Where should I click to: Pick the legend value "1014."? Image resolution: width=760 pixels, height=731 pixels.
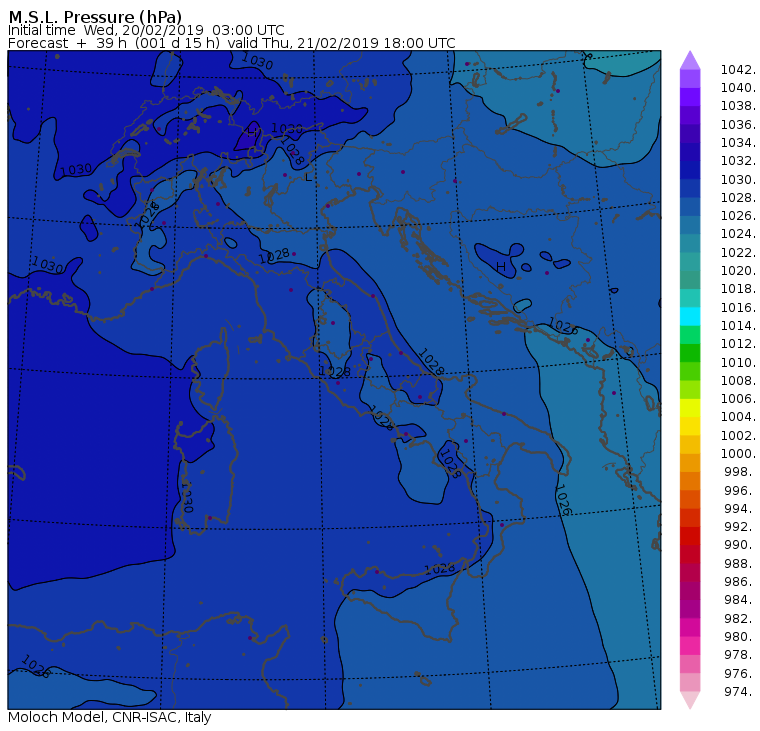pos(738,325)
